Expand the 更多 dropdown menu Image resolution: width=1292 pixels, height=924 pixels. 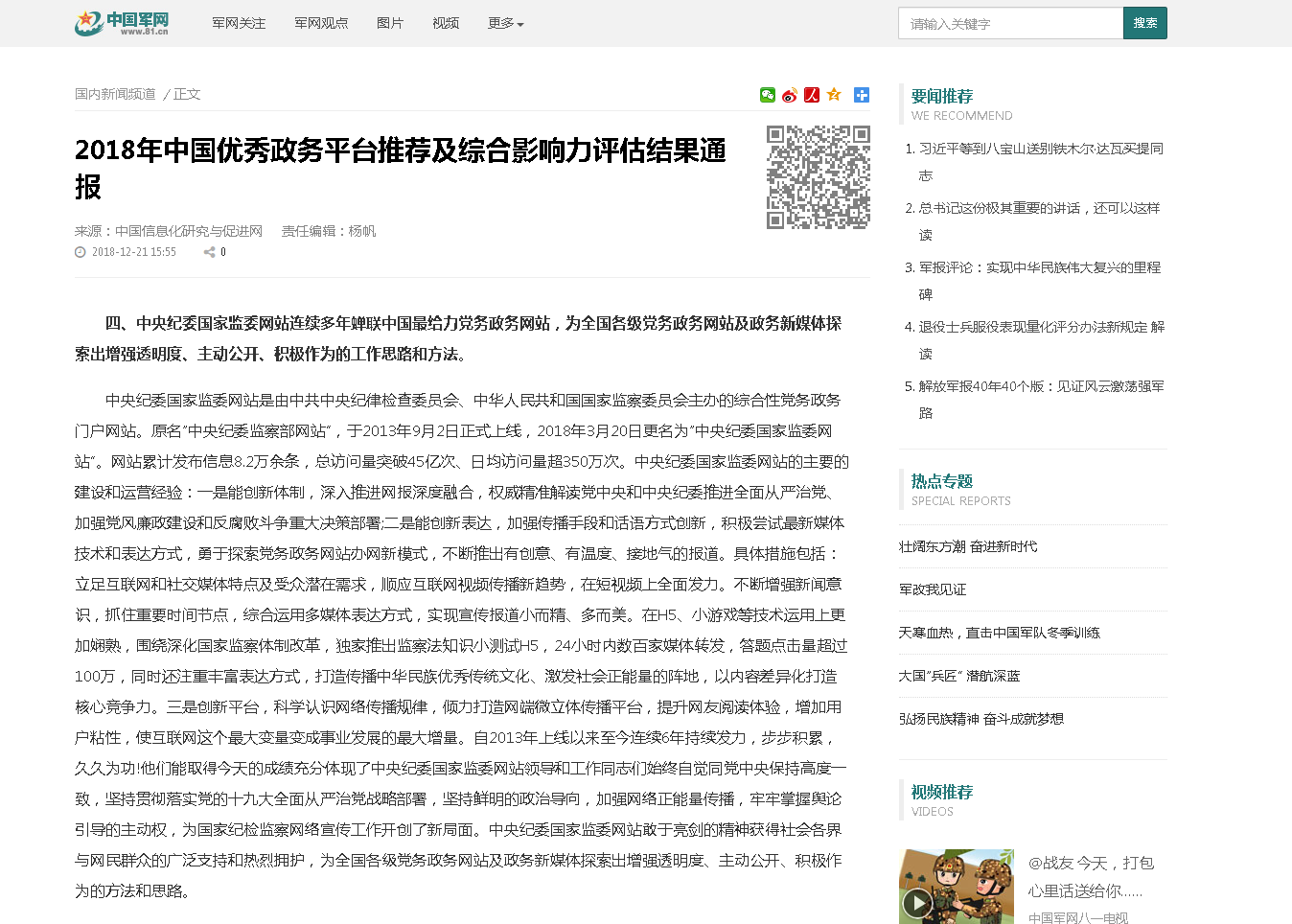(505, 23)
